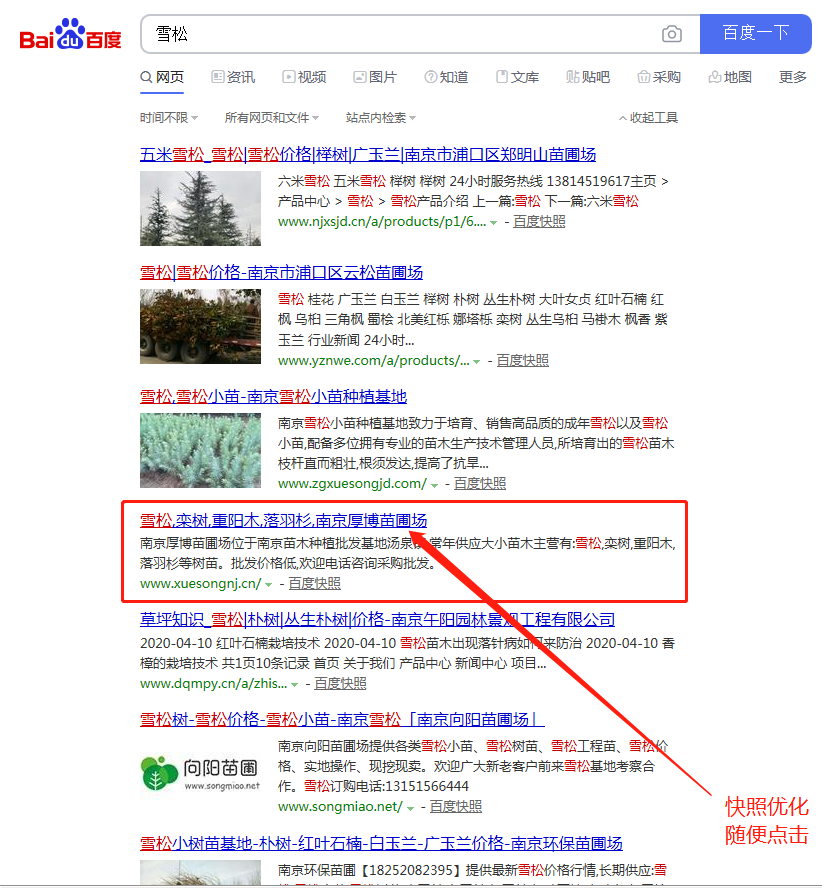Viewport: 822px width, 888px height.
Task: Switch to the 视频 tab
Action: coord(304,77)
